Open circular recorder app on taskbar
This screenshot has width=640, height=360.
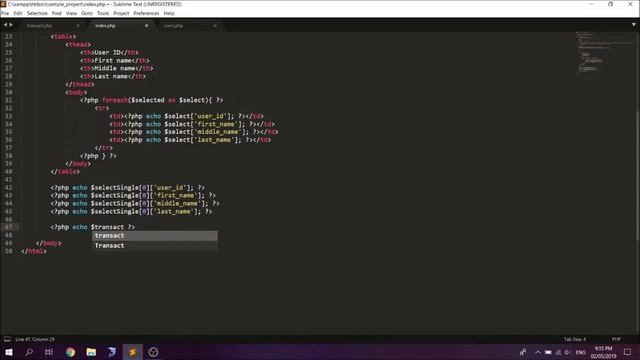click(153, 352)
